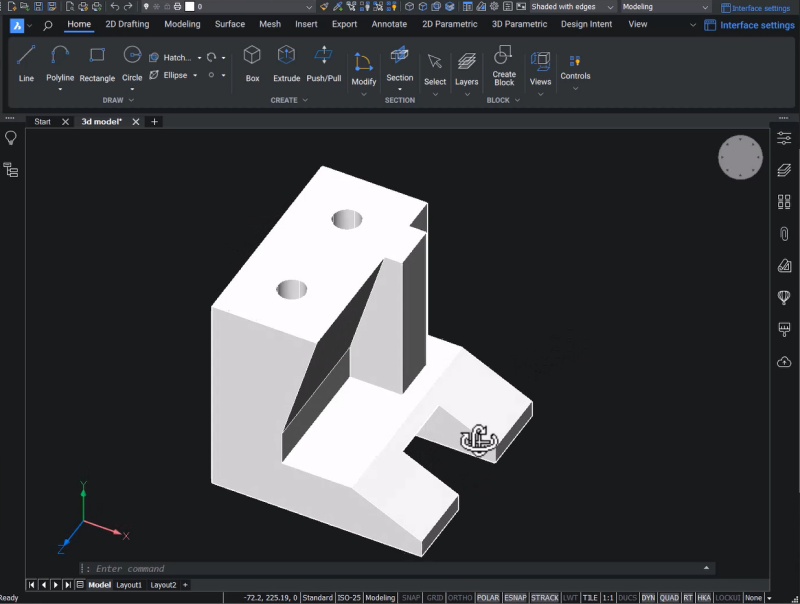Toggle POLAR tracking in the status bar

488,596
